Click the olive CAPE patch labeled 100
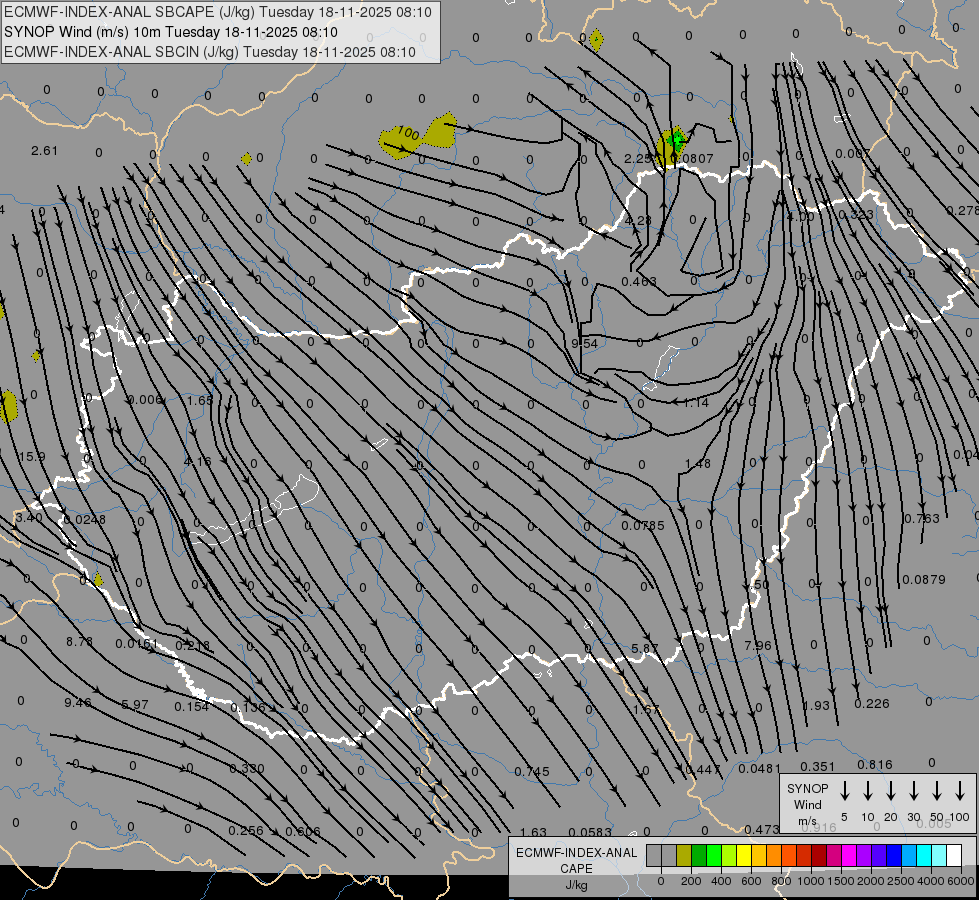 point(417,137)
